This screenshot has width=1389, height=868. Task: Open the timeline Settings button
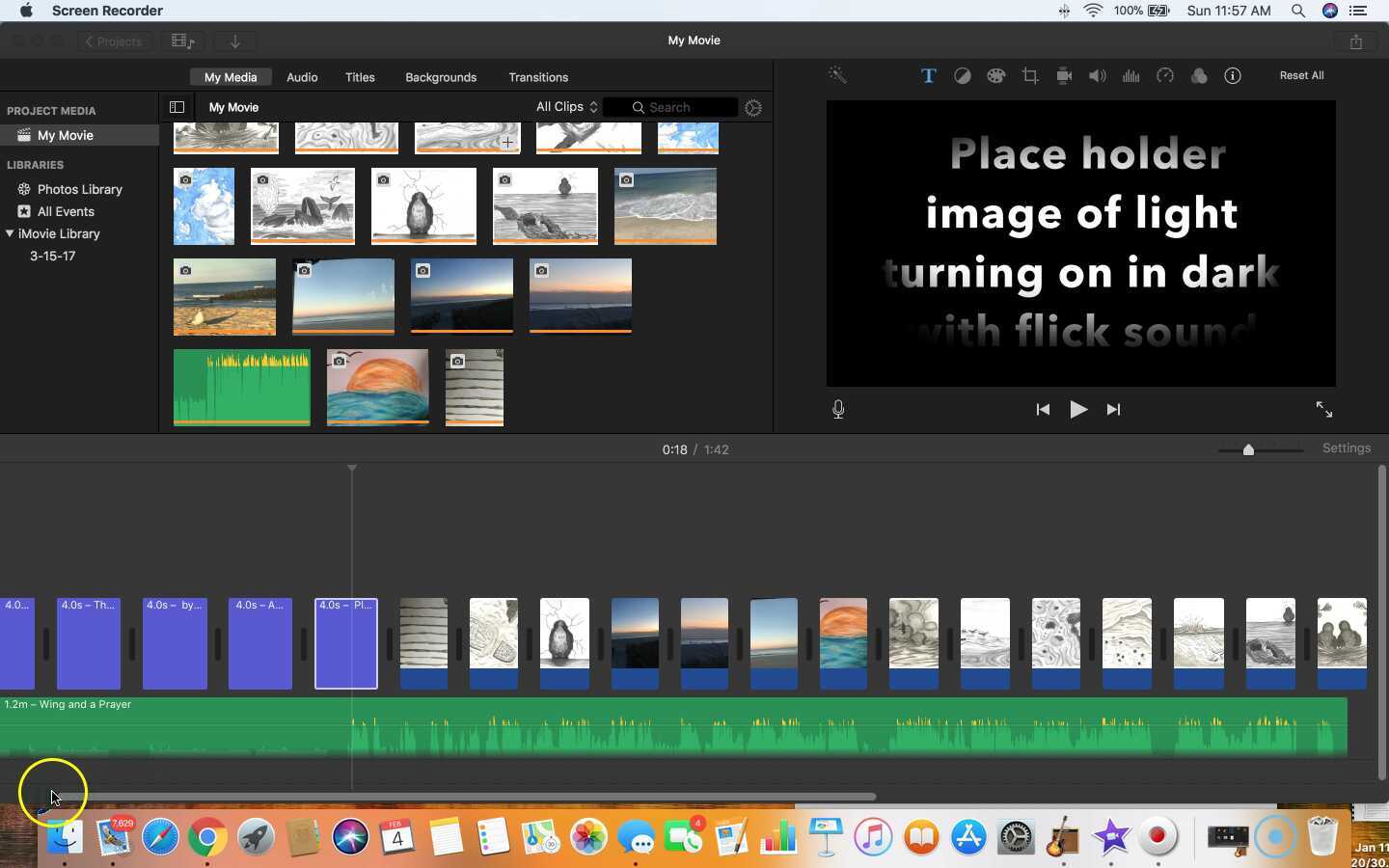tap(1347, 448)
